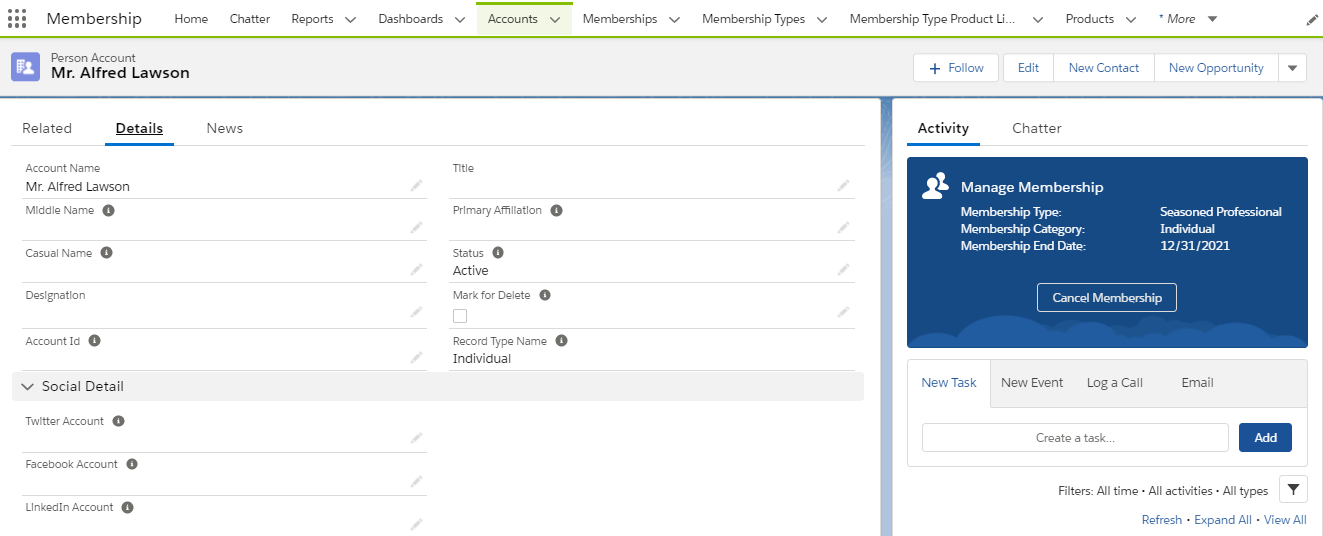Screen dimensions: 1323x536
Task: Click the Create a task input field
Action: [x=1074, y=438]
